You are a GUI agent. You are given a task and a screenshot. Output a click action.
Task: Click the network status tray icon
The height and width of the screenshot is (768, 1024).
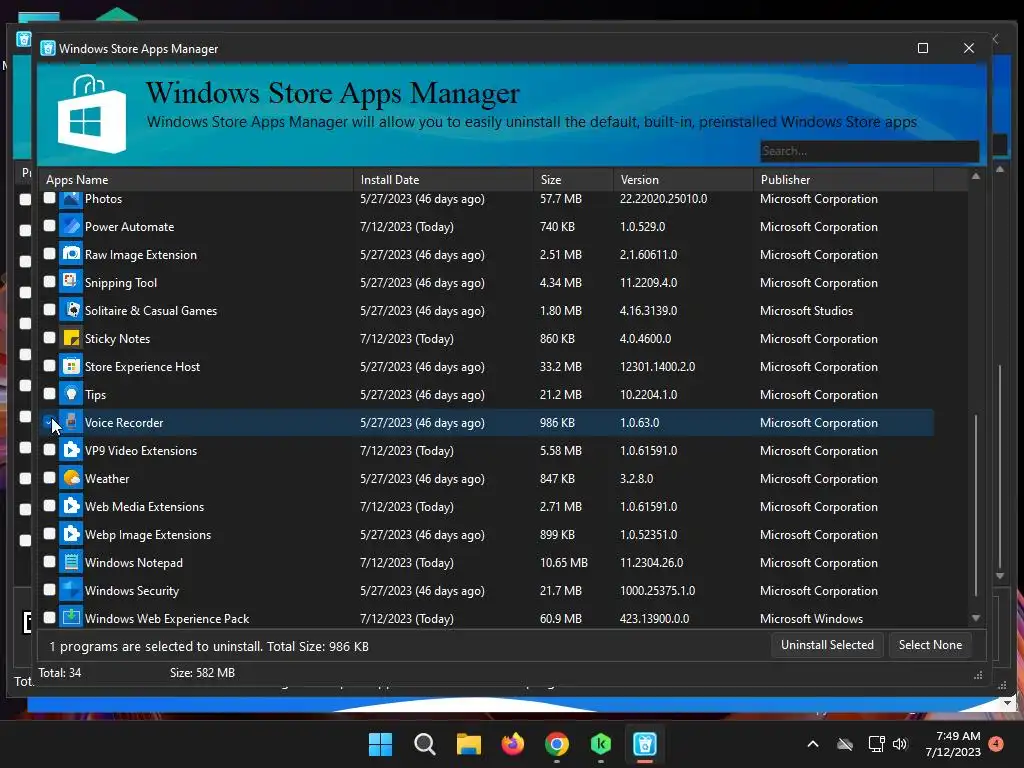pyautogui.click(x=876, y=744)
